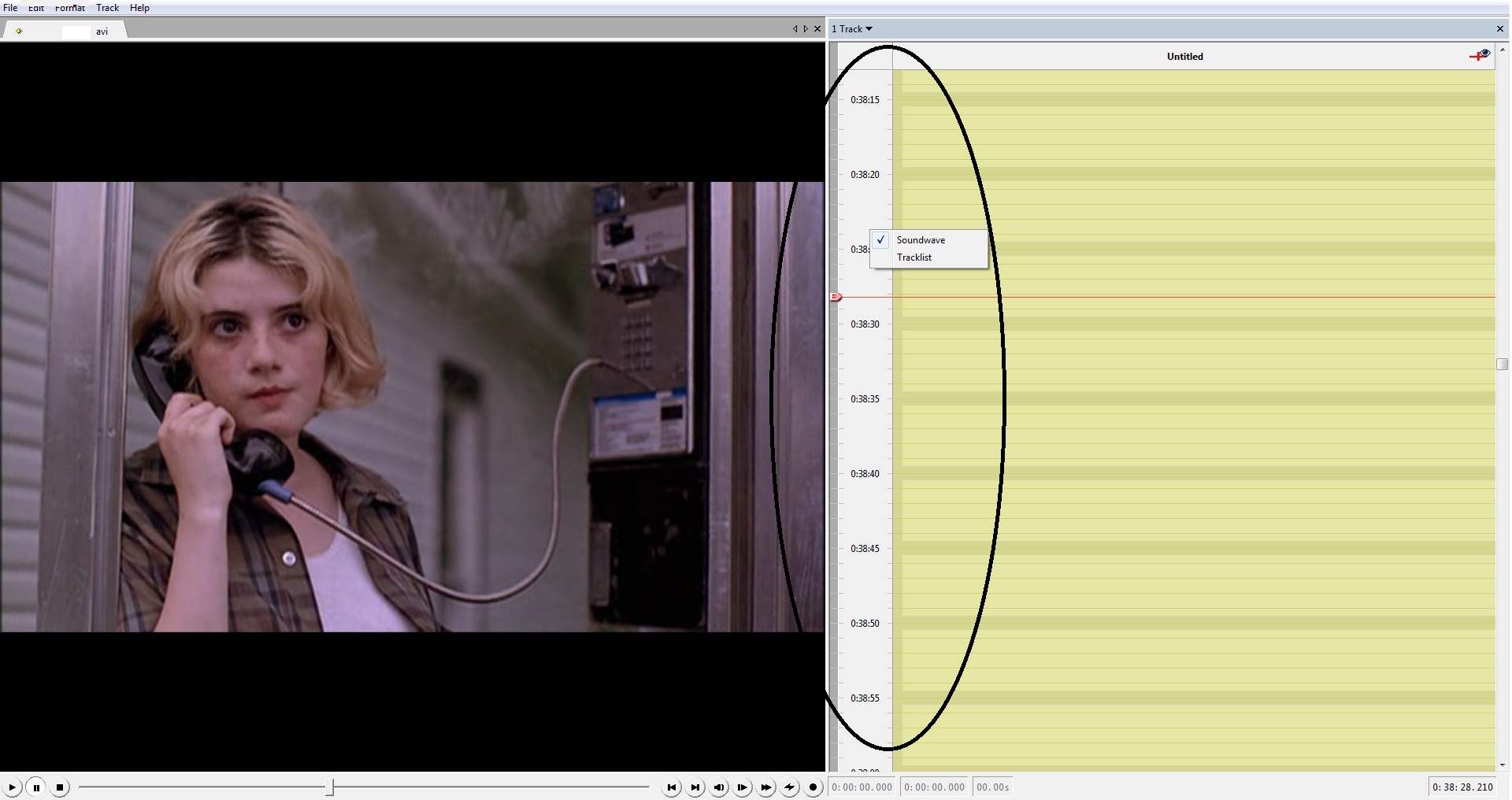Viewport: 1512px width, 800px height.
Task: Open the Help menu
Action: click(x=139, y=7)
